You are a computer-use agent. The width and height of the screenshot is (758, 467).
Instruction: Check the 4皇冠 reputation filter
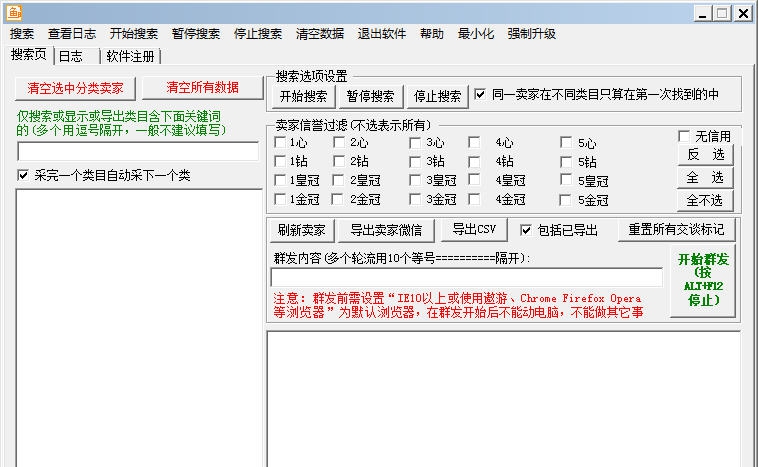[x=474, y=179]
